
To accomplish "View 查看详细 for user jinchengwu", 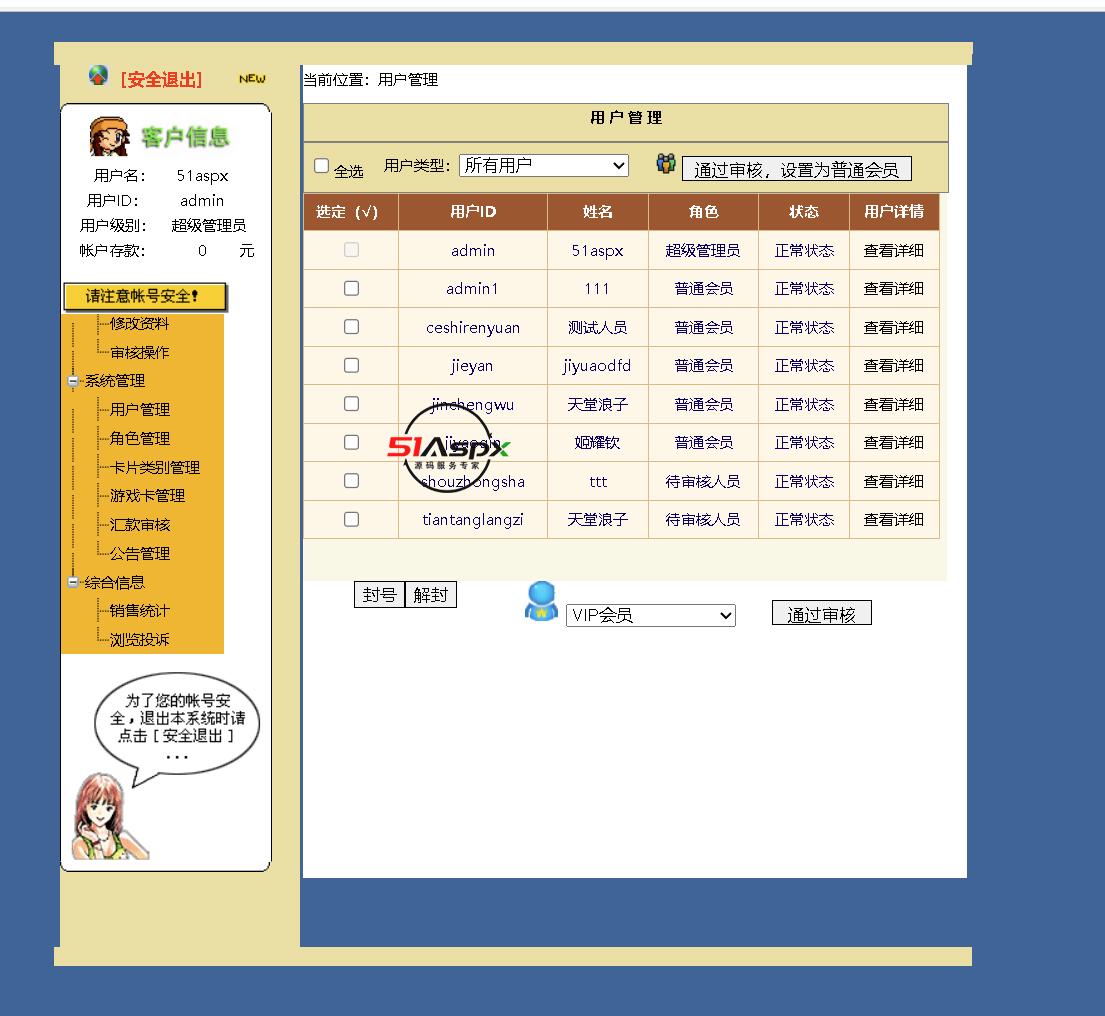I will 894,404.
